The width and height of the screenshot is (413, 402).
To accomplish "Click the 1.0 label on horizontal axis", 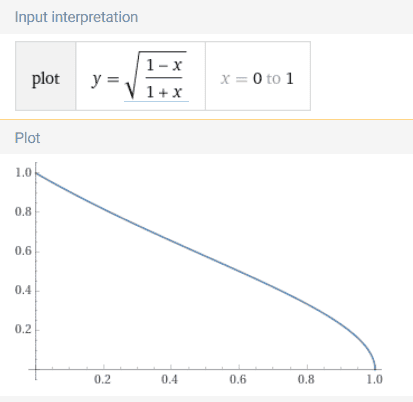I will point(374,379).
